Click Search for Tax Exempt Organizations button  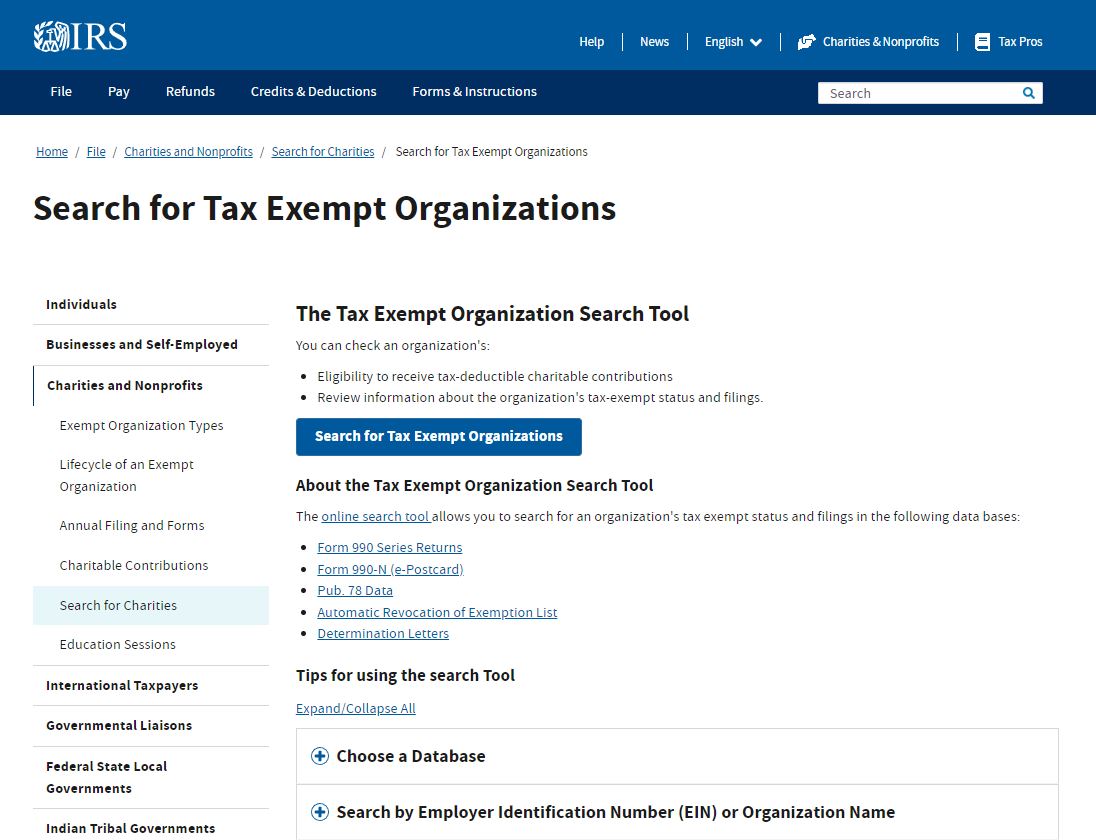[x=439, y=437]
